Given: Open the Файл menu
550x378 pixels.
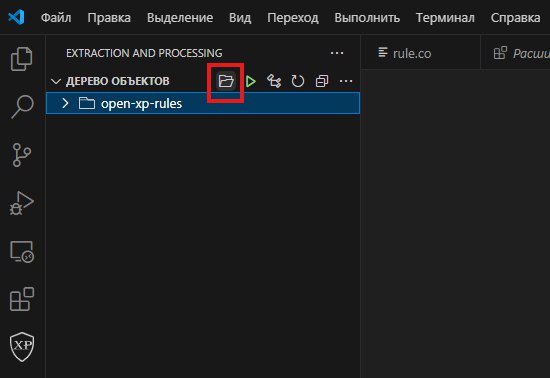Looking at the screenshot, I should [56, 18].
